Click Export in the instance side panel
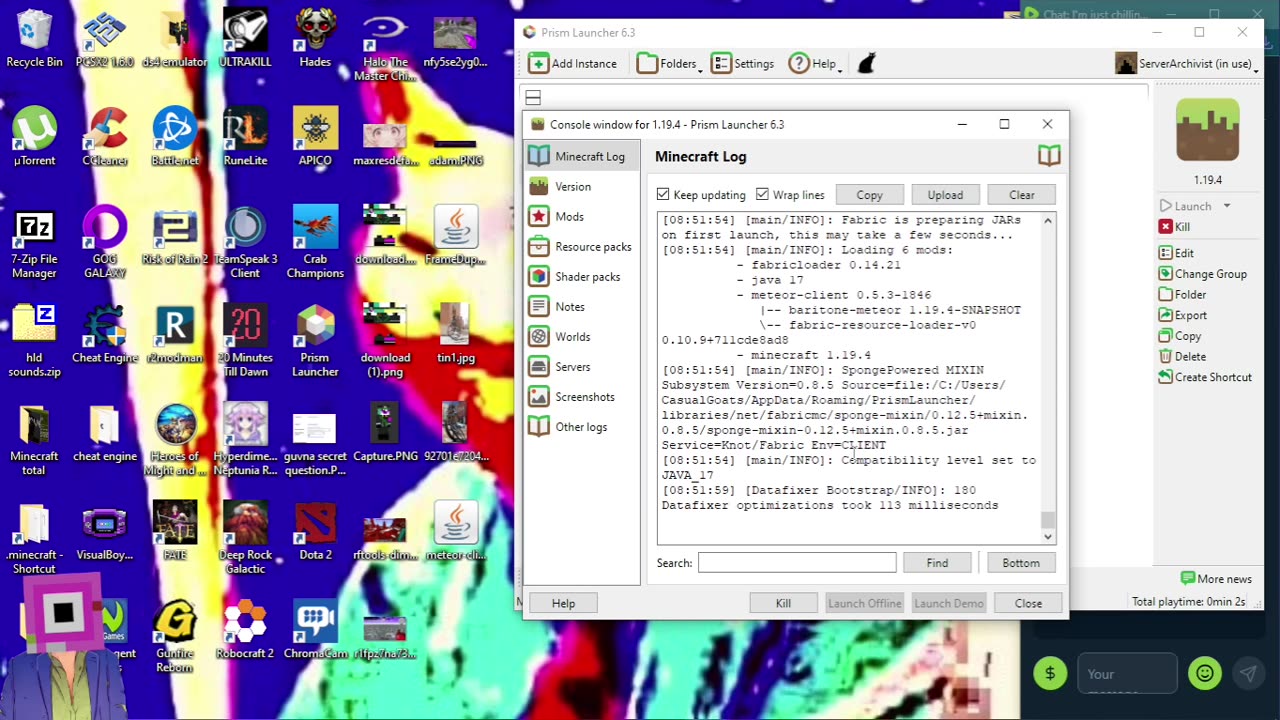Screen dimensions: 1280x720 [1182, 315]
